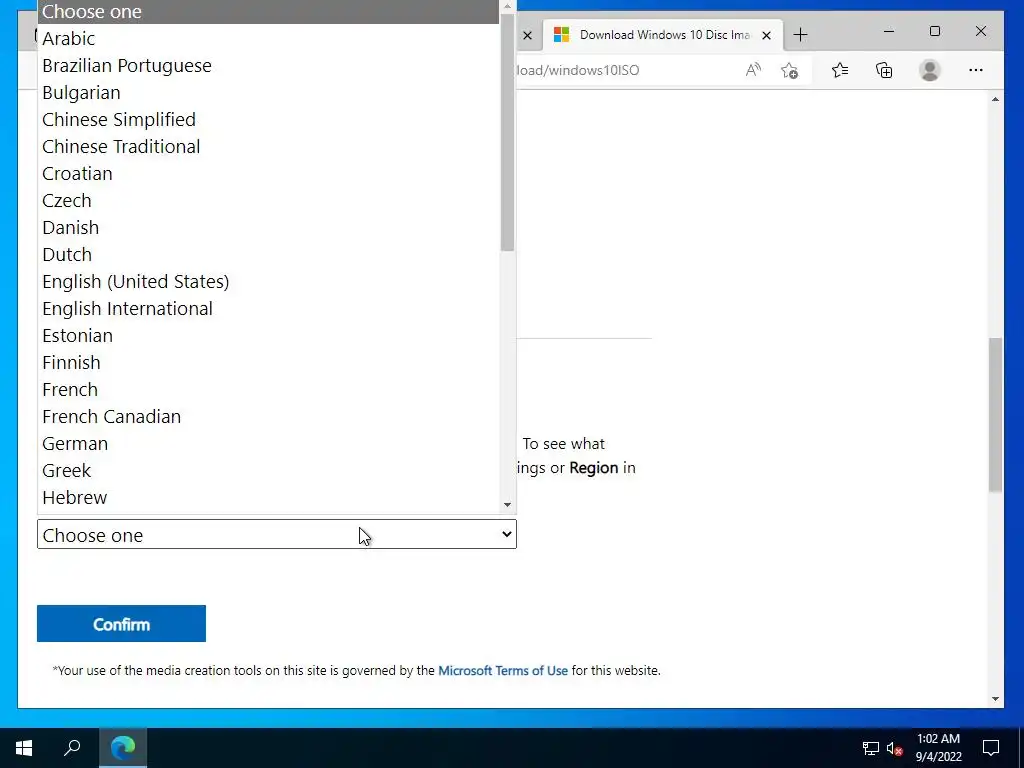
Task: Choose Czech language option
Action: (268, 200)
